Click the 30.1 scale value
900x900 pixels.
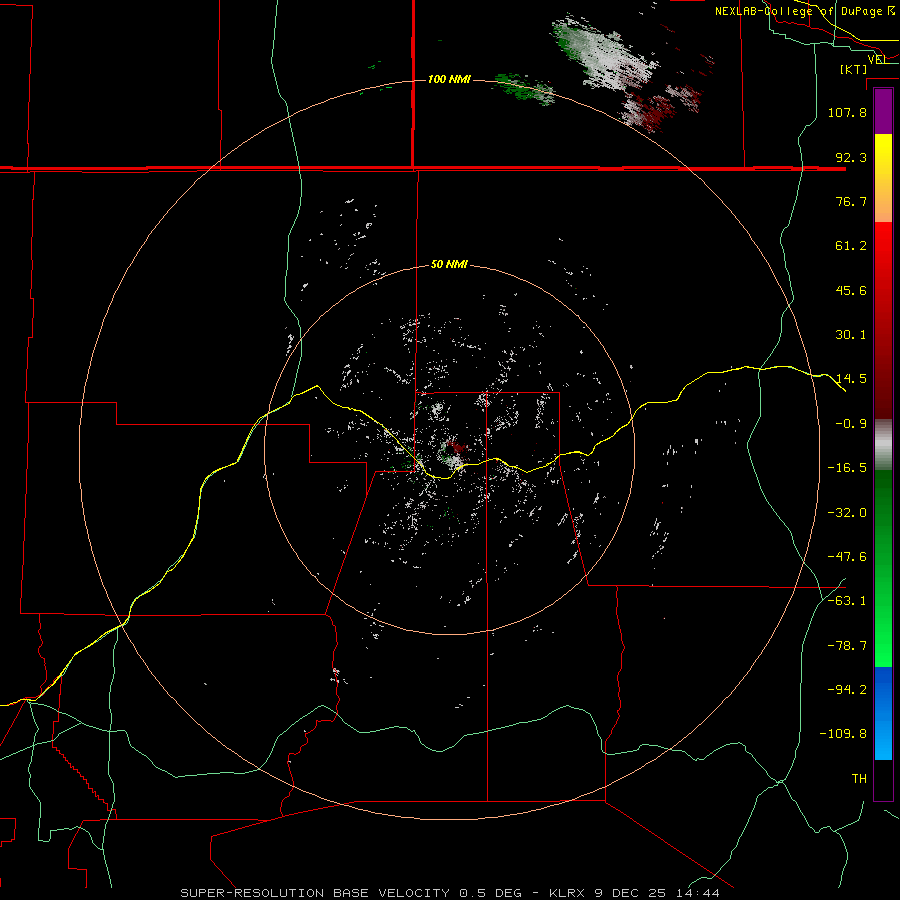point(851,335)
